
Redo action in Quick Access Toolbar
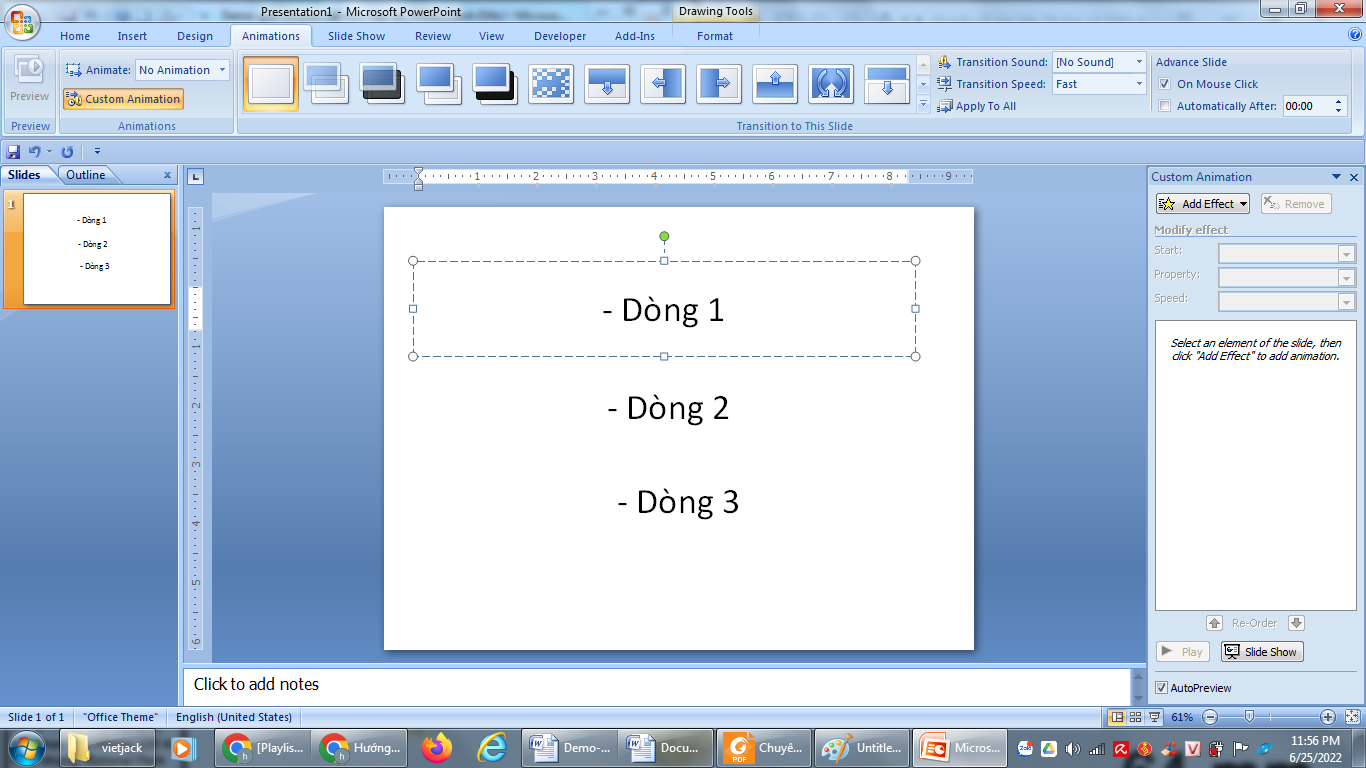click(68, 152)
